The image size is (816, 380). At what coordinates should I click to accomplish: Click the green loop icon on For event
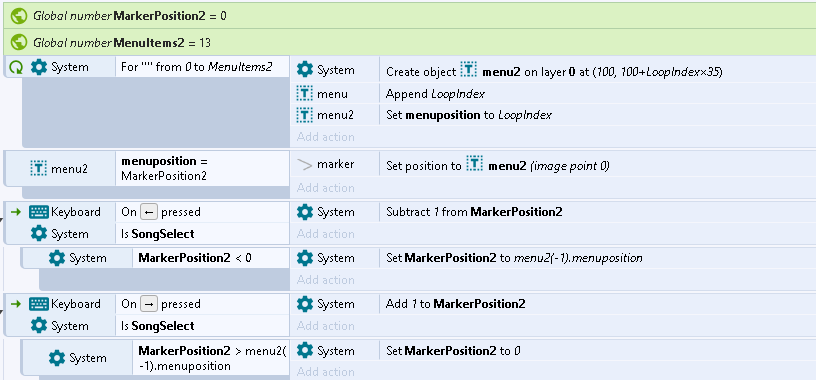point(16,67)
